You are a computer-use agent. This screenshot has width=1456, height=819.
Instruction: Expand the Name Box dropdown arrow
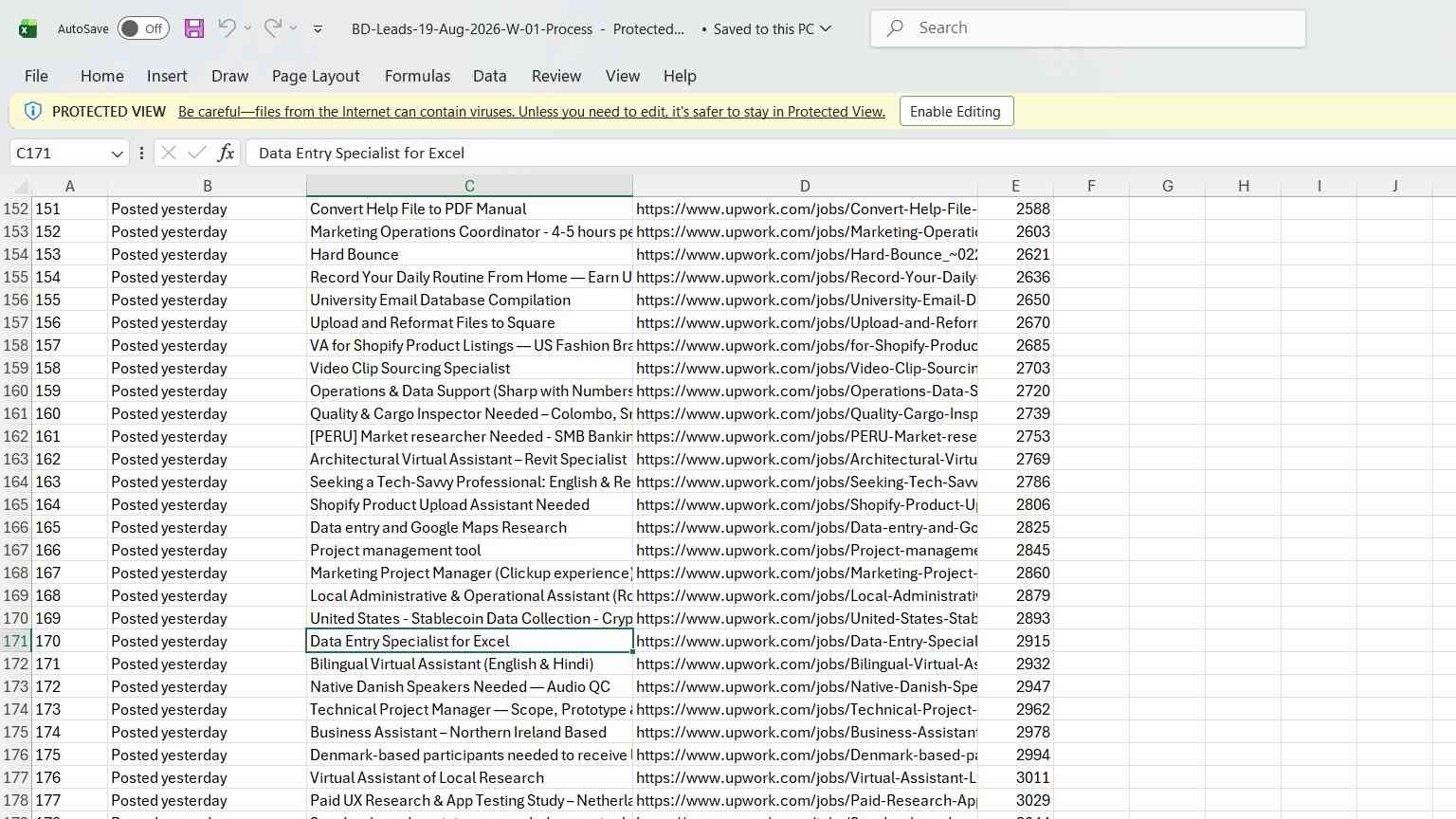click(117, 154)
